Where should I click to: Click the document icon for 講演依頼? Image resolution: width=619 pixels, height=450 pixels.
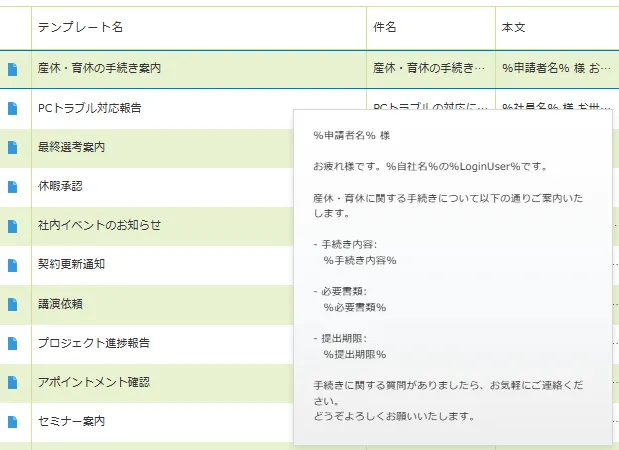coord(13,304)
